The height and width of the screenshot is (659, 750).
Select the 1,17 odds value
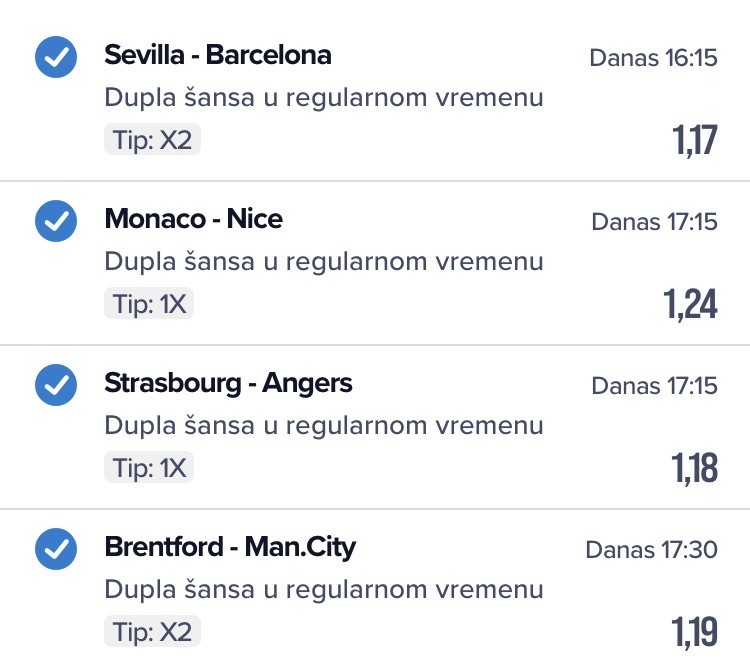(x=695, y=141)
